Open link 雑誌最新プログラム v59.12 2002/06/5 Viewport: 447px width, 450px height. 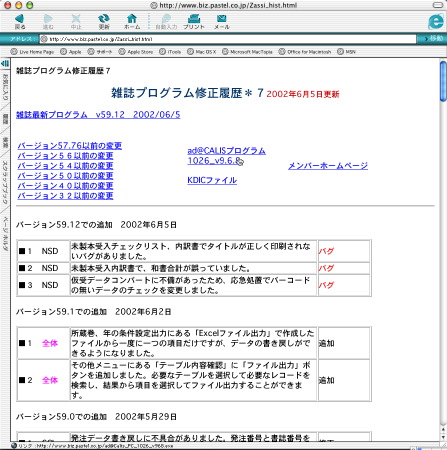98,115
